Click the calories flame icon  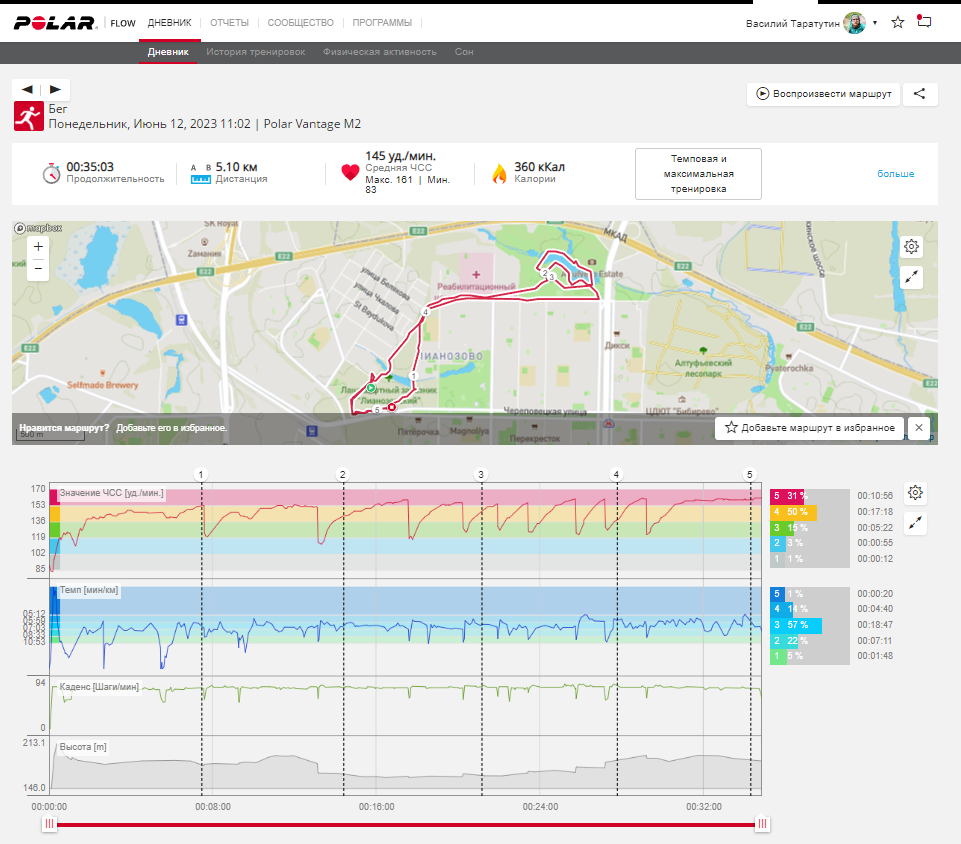tap(499, 173)
